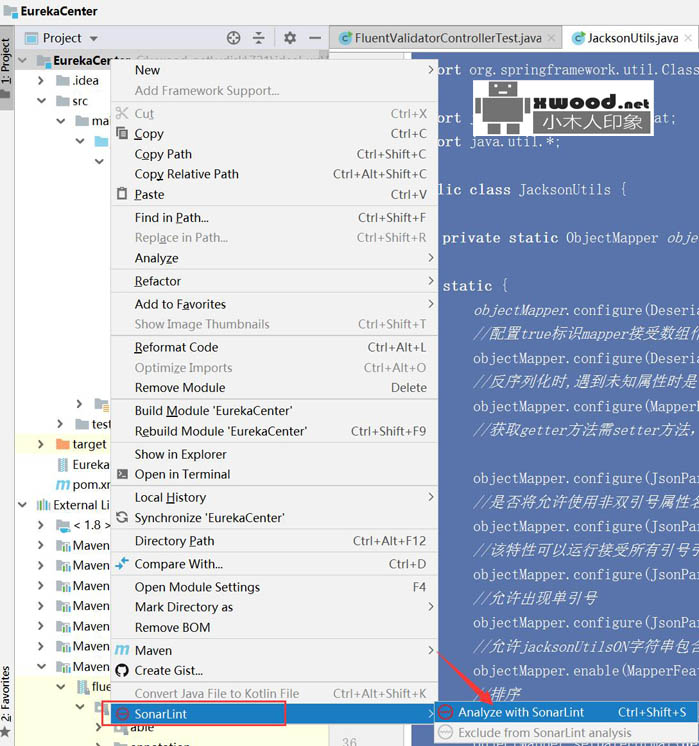699x746 pixels.
Task: Choose Rebuild Module 'EurekaCenter'
Action: coord(274,431)
